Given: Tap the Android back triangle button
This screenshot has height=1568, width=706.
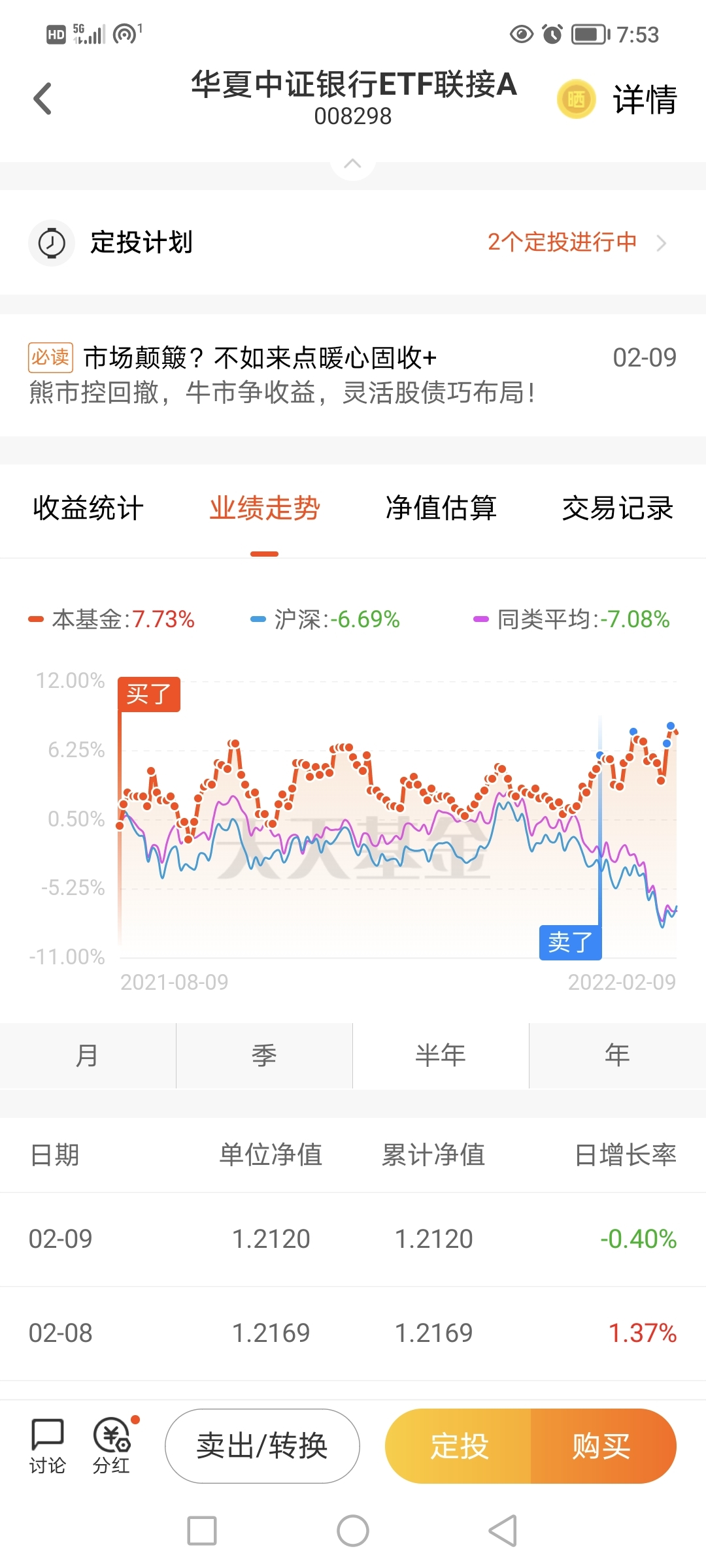Looking at the screenshot, I should click(x=503, y=1531).
